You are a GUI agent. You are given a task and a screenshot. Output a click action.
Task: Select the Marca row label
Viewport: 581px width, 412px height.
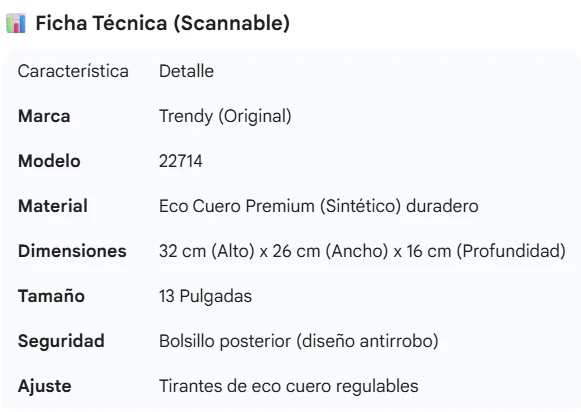[x=44, y=116]
